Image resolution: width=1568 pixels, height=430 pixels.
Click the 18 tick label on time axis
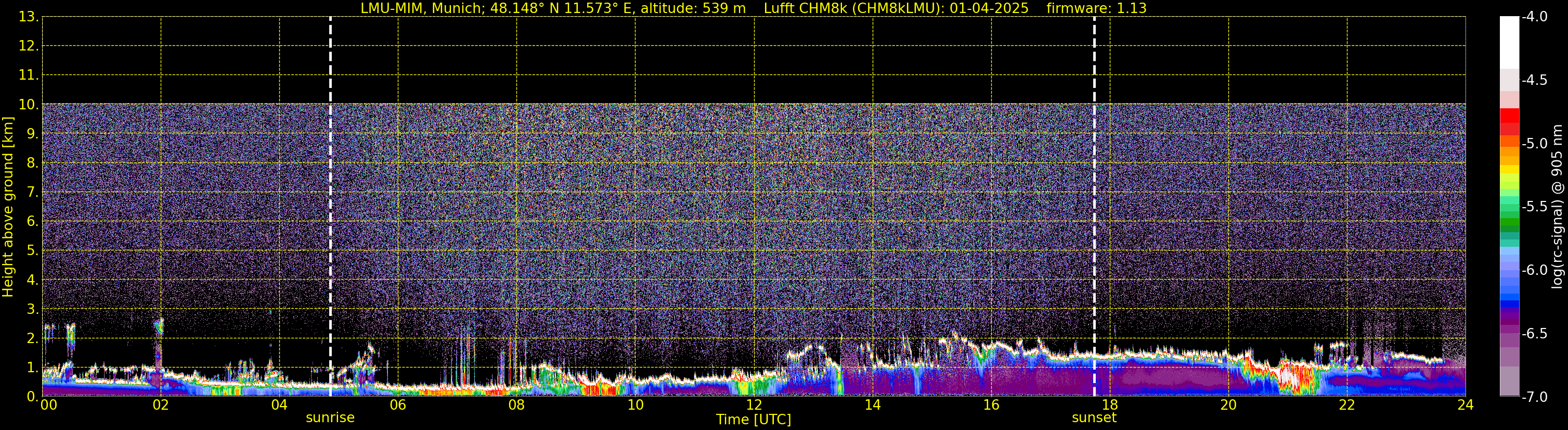pyautogui.click(x=1110, y=405)
